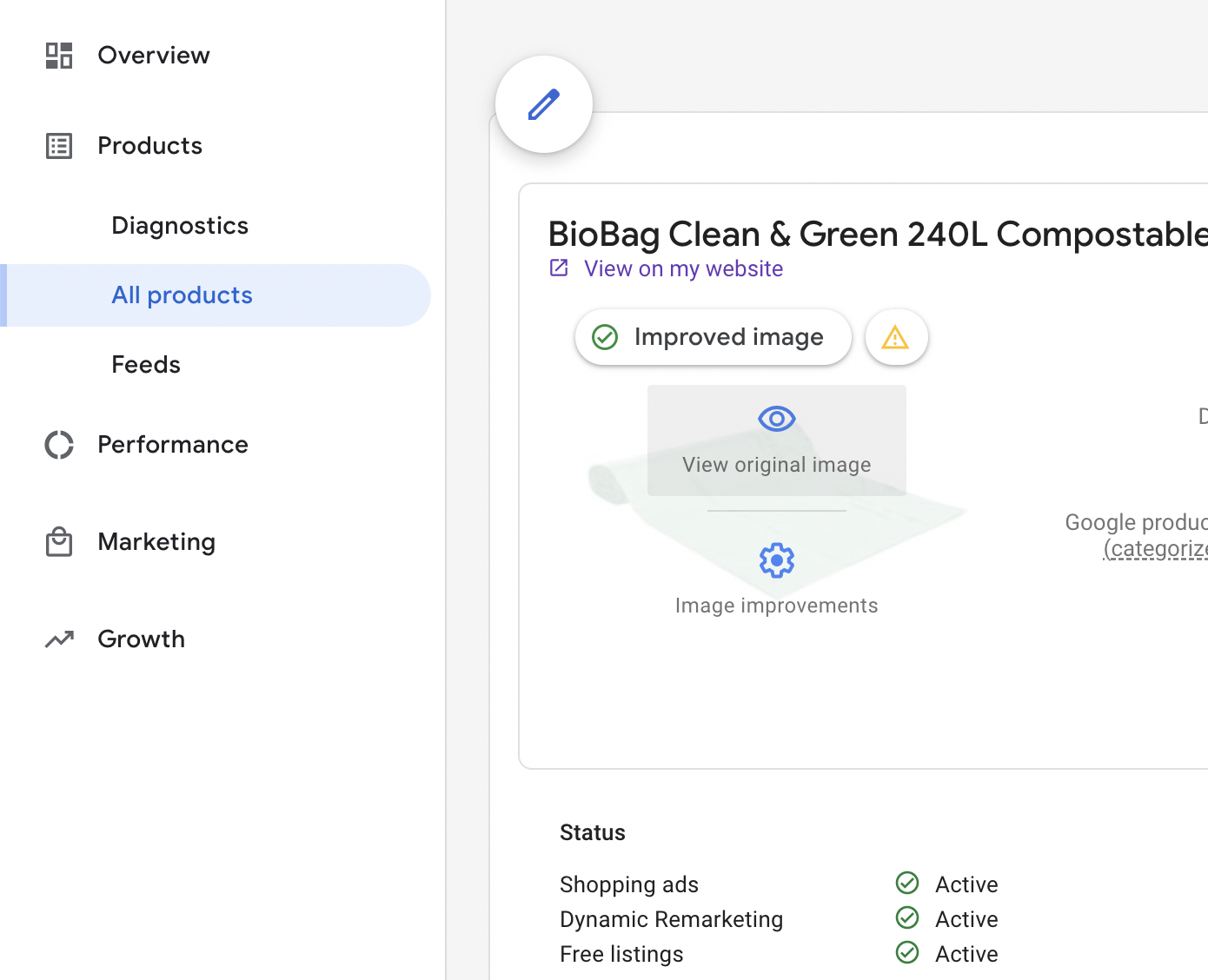Go to the Marketing menu item
Image resolution: width=1208 pixels, height=980 pixels.
pyautogui.click(x=156, y=542)
